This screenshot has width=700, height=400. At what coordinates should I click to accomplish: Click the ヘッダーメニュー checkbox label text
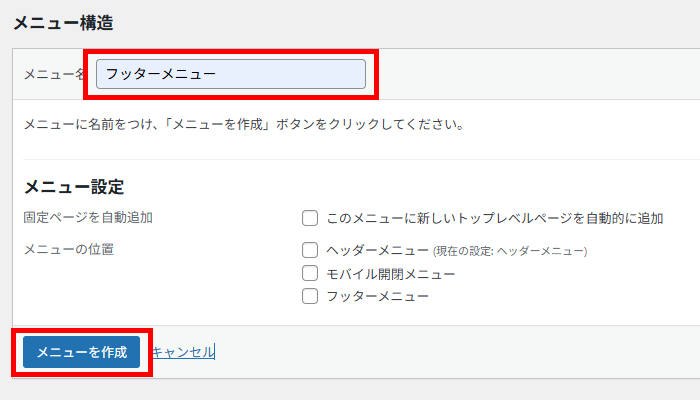pyautogui.click(x=377, y=250)
